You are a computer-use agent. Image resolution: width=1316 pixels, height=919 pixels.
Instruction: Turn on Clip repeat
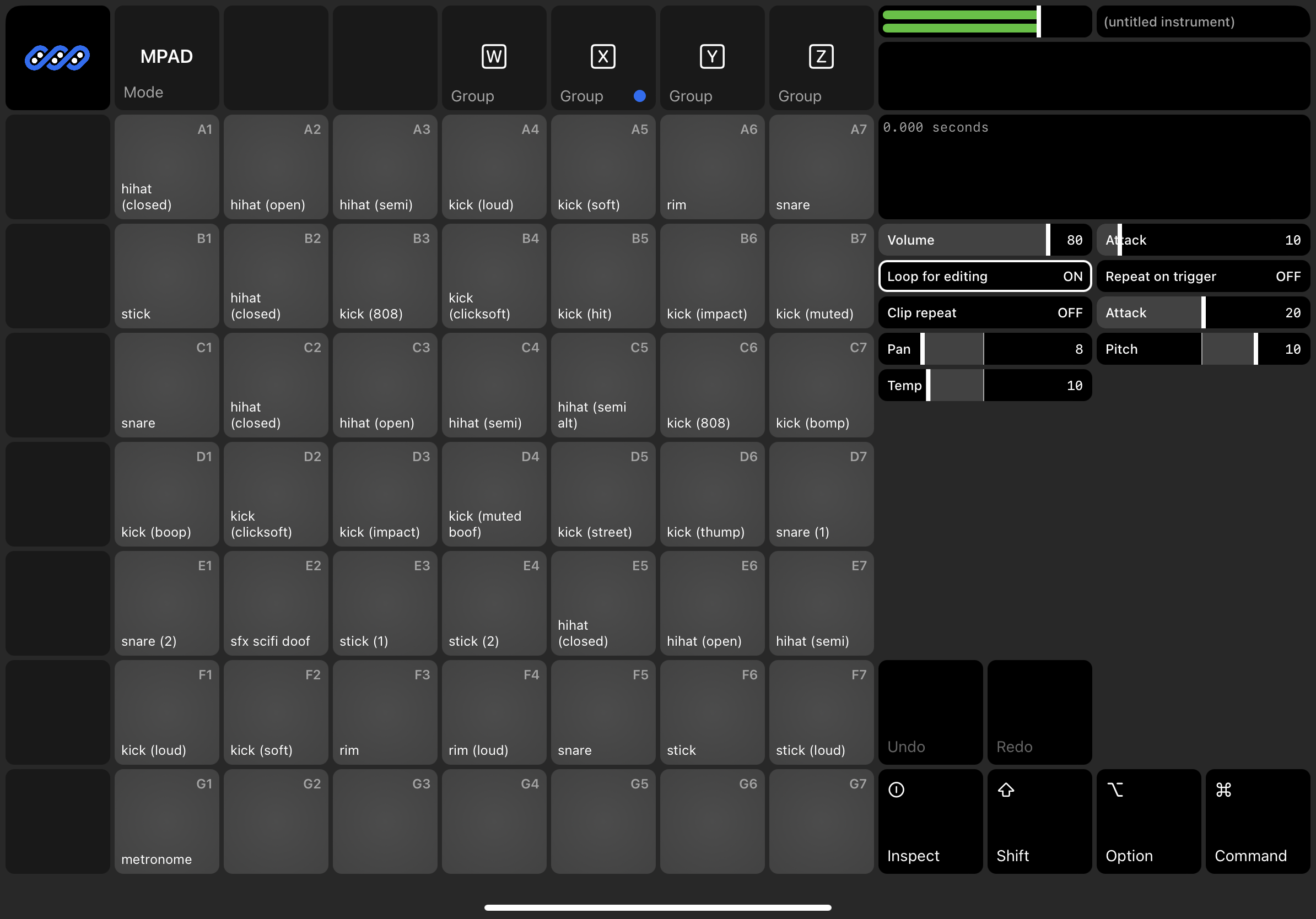tap(984, 312)
